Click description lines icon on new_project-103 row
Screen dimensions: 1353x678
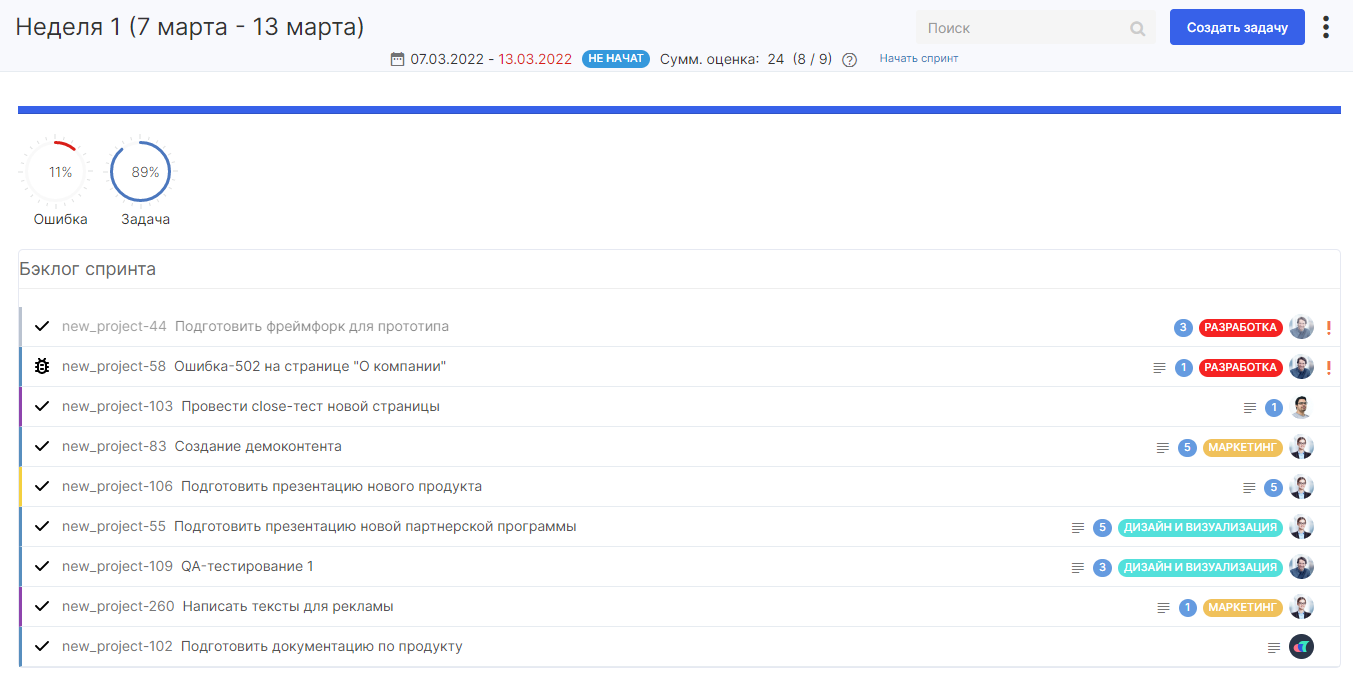tap(1250, 408)
